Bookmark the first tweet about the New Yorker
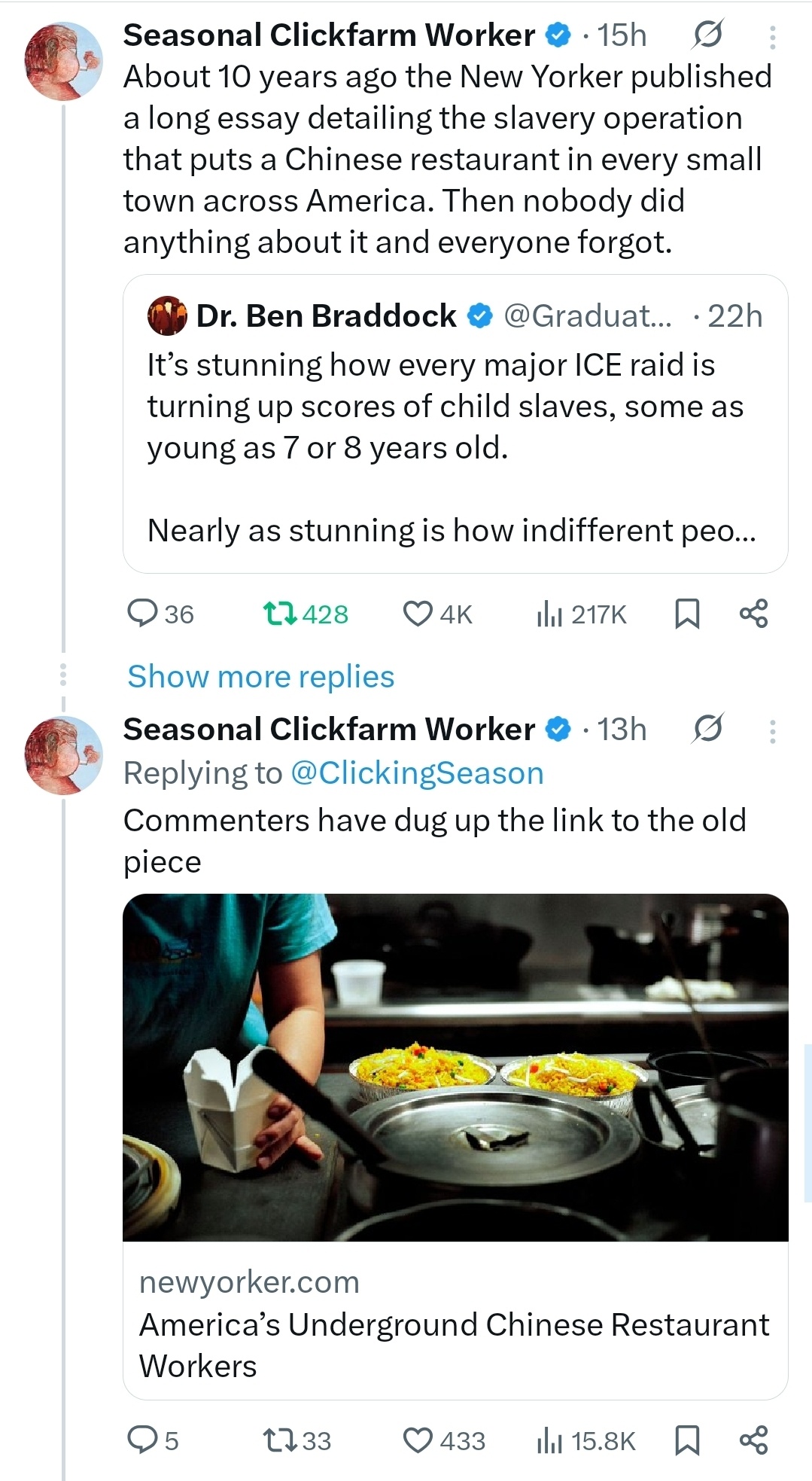 [x=686, y=614]
